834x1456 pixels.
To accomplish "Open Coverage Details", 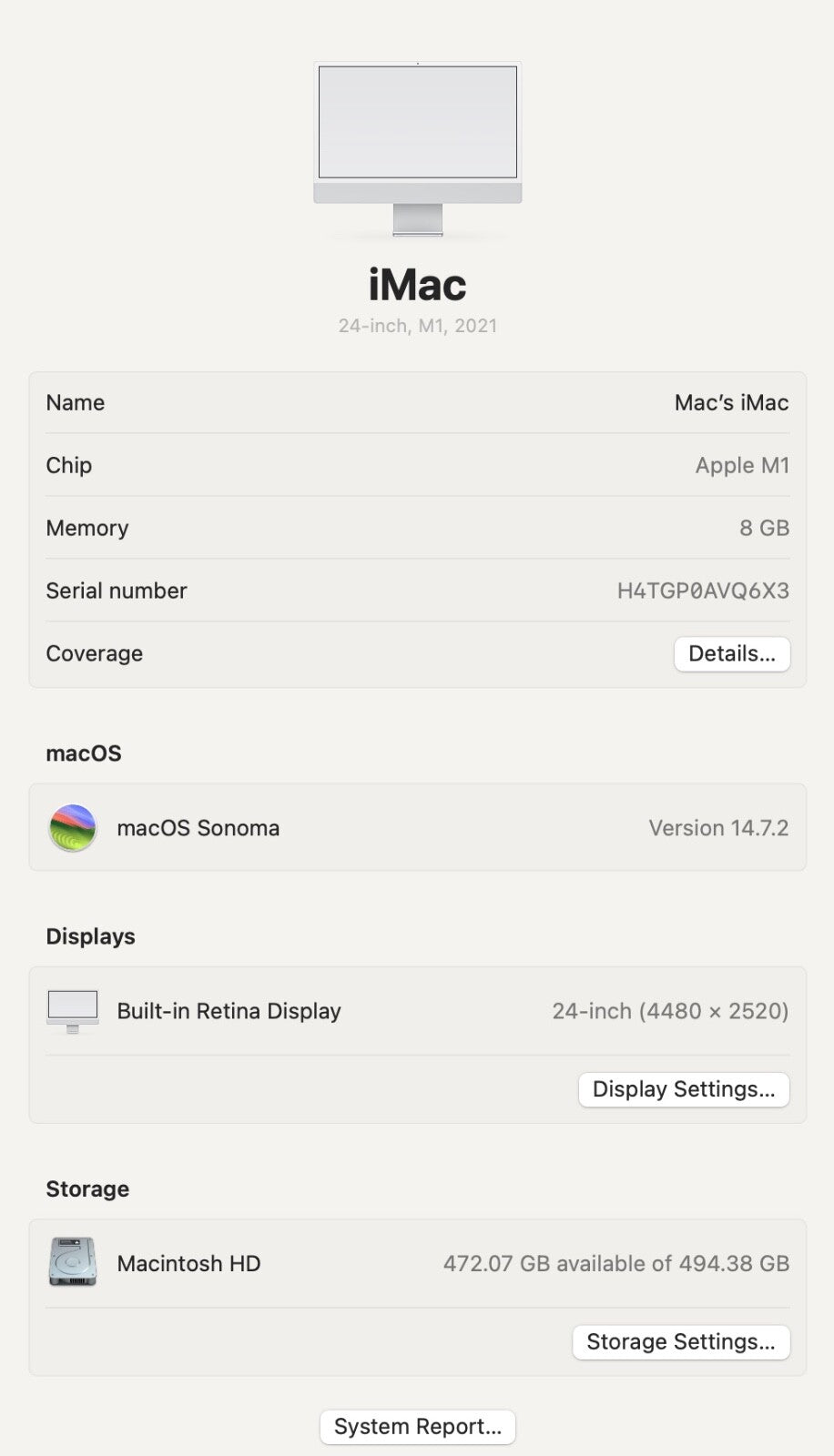I will pos(732,654).
